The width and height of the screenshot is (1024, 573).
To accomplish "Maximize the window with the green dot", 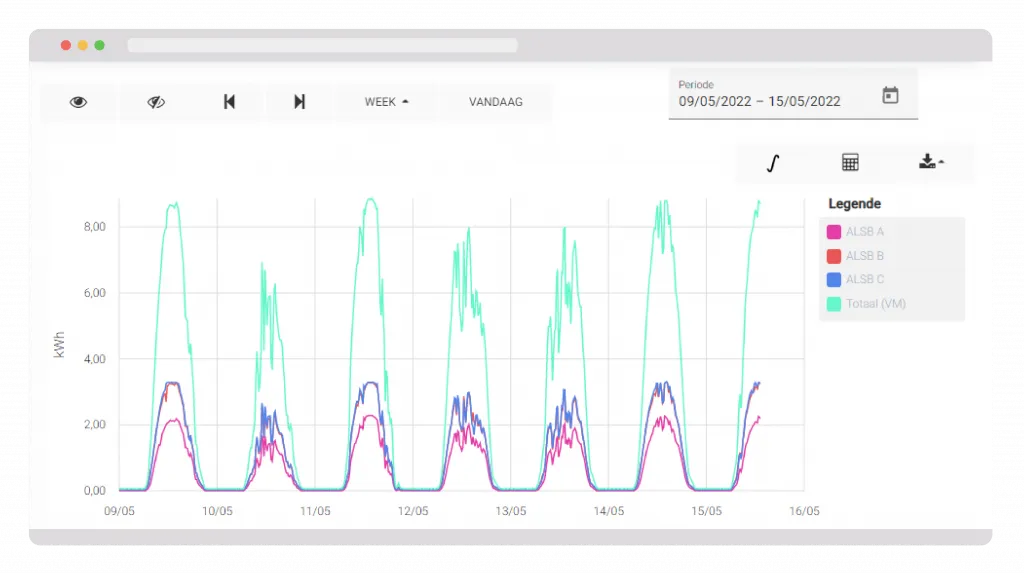I will coord(100,45).
